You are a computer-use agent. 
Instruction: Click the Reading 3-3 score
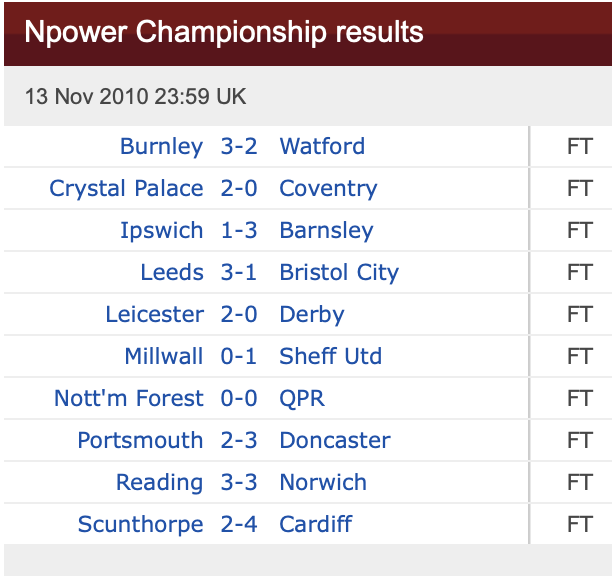point(239,483)
